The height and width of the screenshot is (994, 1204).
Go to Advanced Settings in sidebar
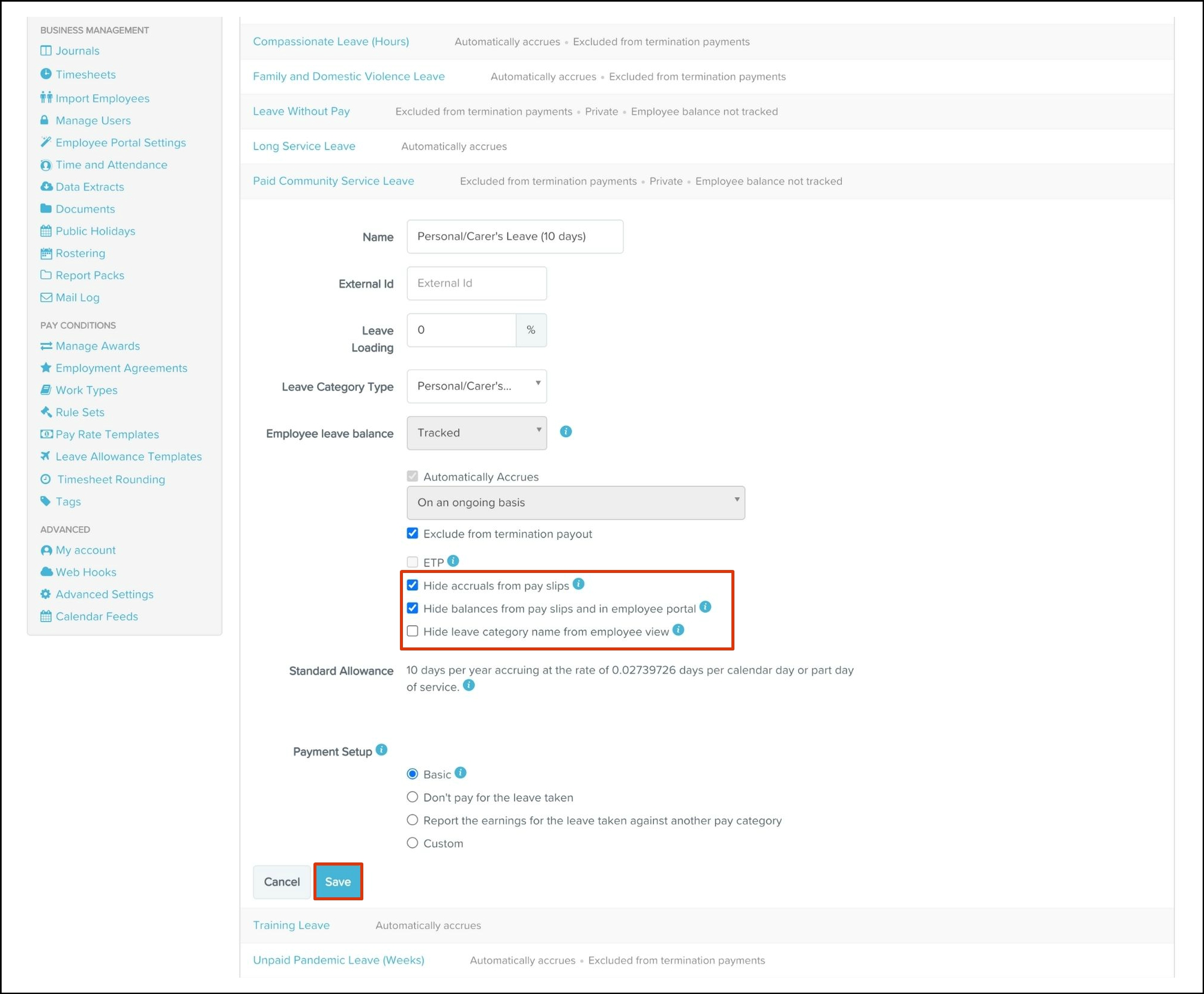[x=104, y=594]
